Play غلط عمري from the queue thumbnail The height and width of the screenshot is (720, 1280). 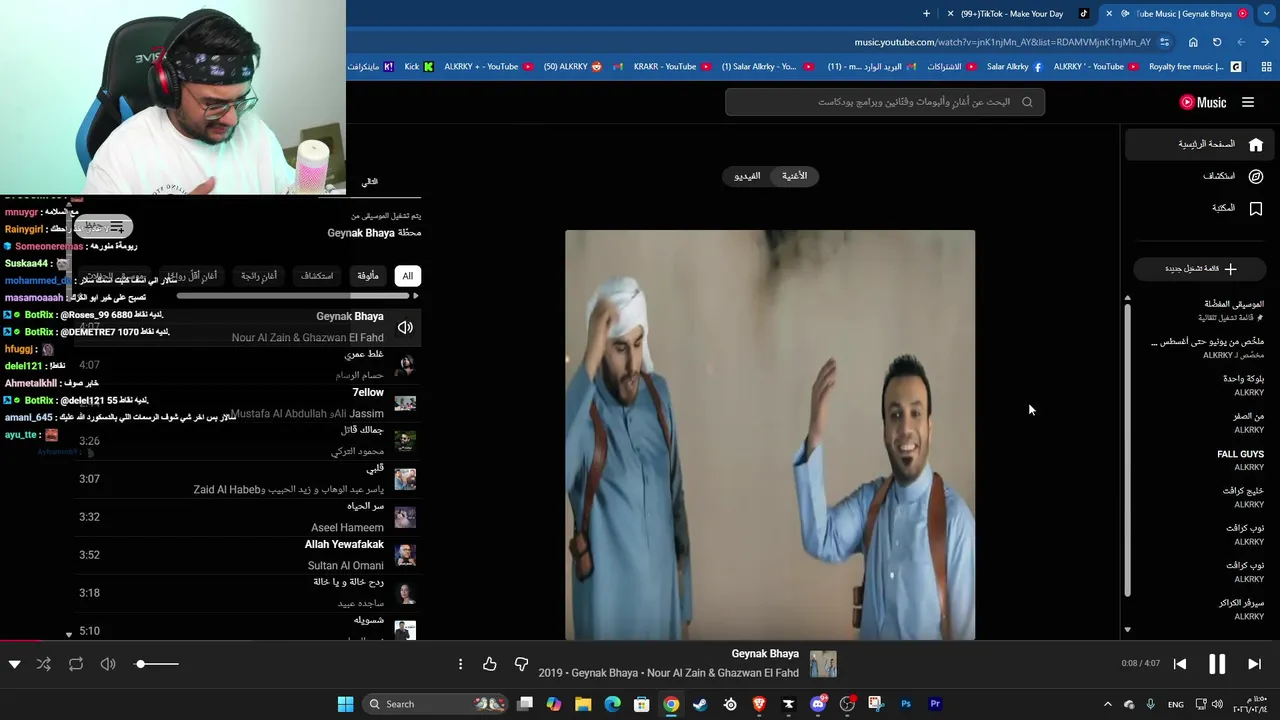(405, 365)
